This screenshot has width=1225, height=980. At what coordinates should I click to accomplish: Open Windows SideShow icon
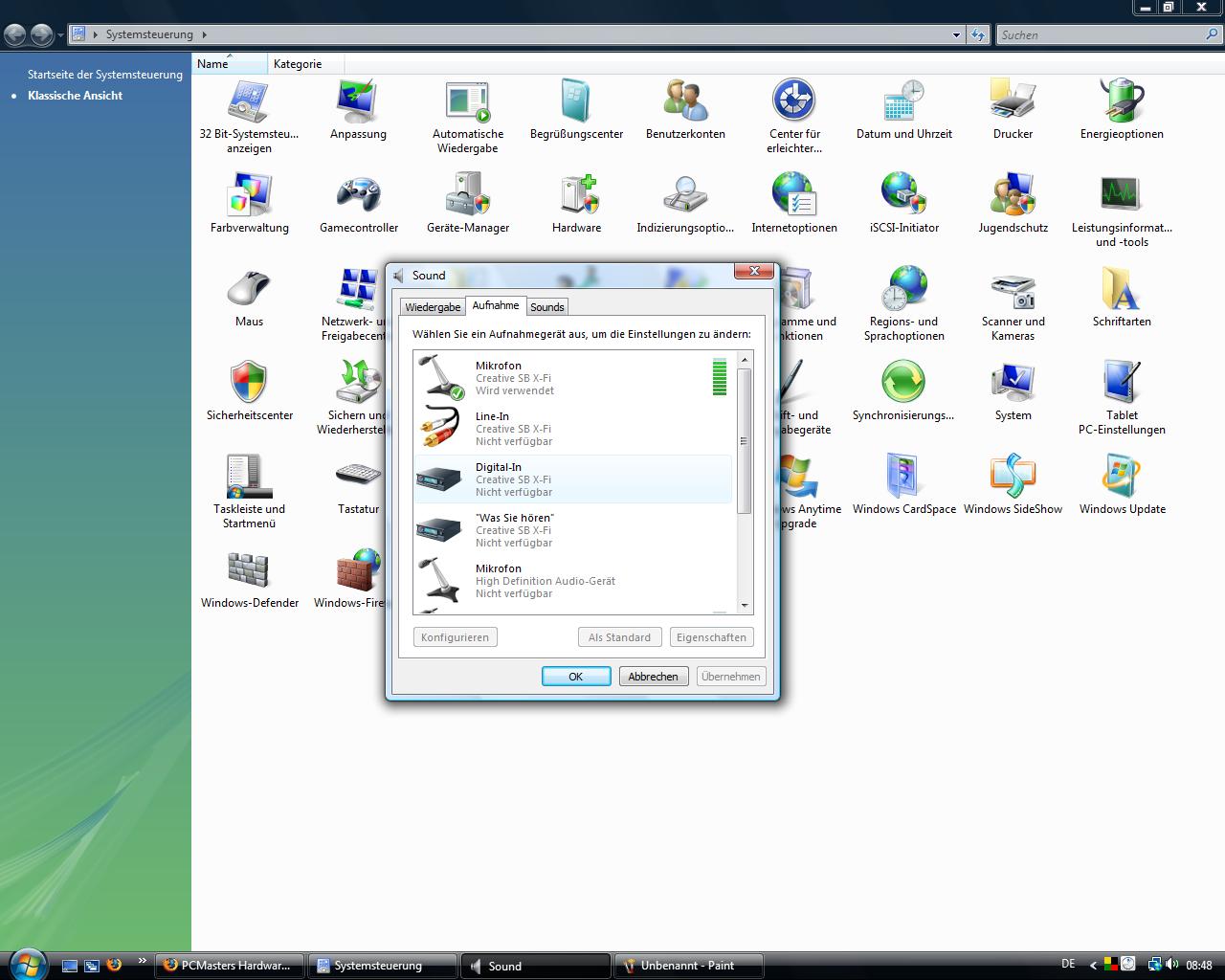(x=1013, y=477)
